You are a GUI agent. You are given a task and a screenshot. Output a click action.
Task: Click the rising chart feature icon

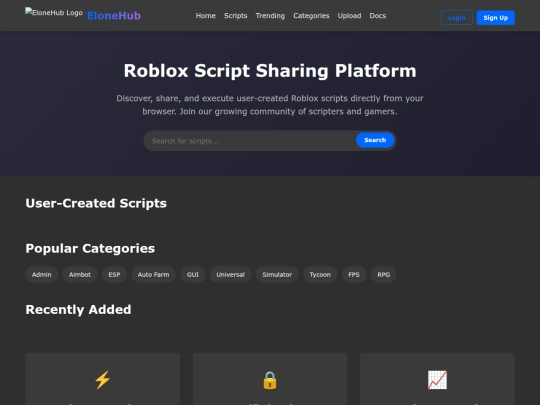(437, 380)
